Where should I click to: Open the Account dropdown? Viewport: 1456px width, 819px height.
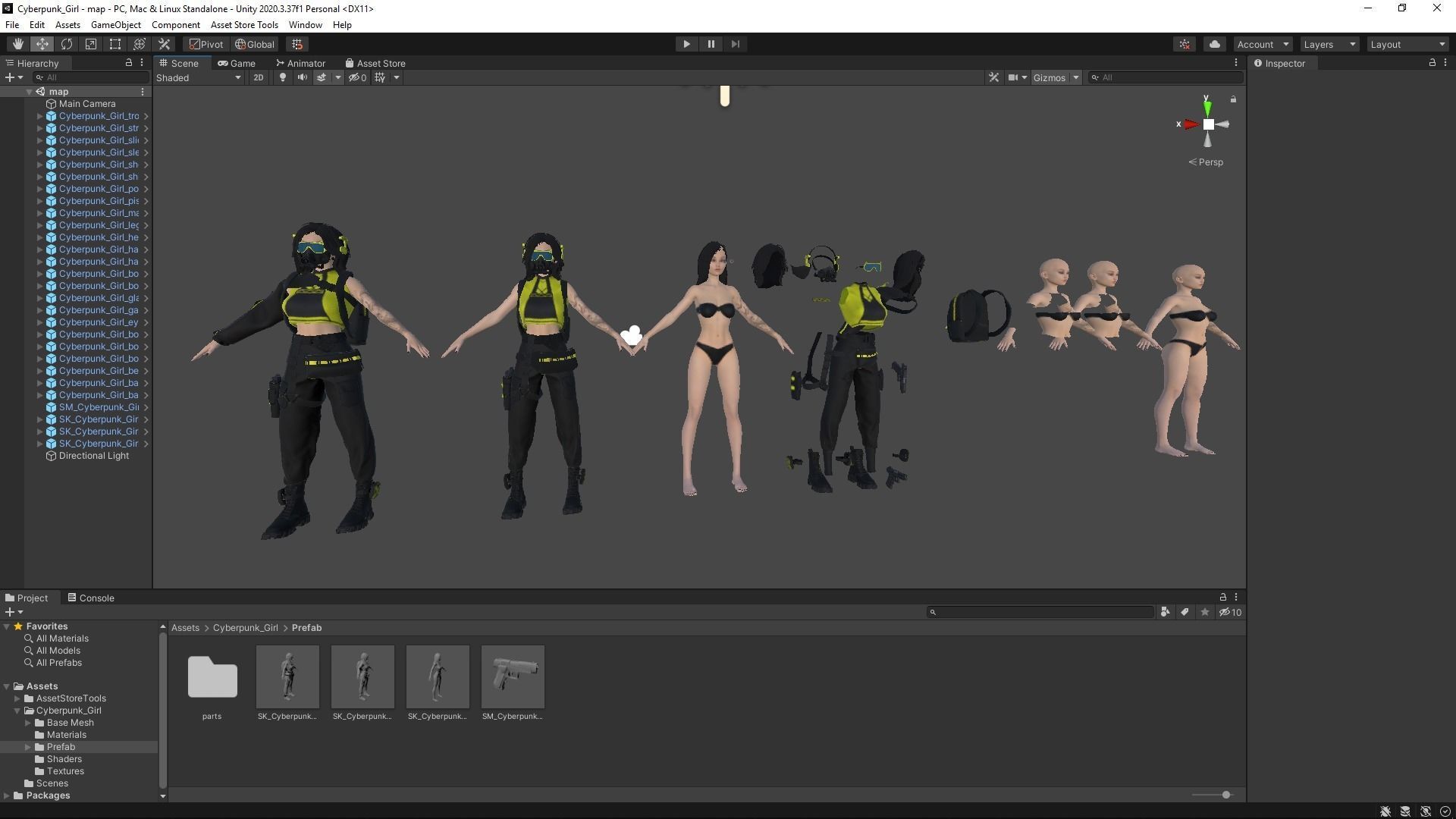tap(1263, 44)
